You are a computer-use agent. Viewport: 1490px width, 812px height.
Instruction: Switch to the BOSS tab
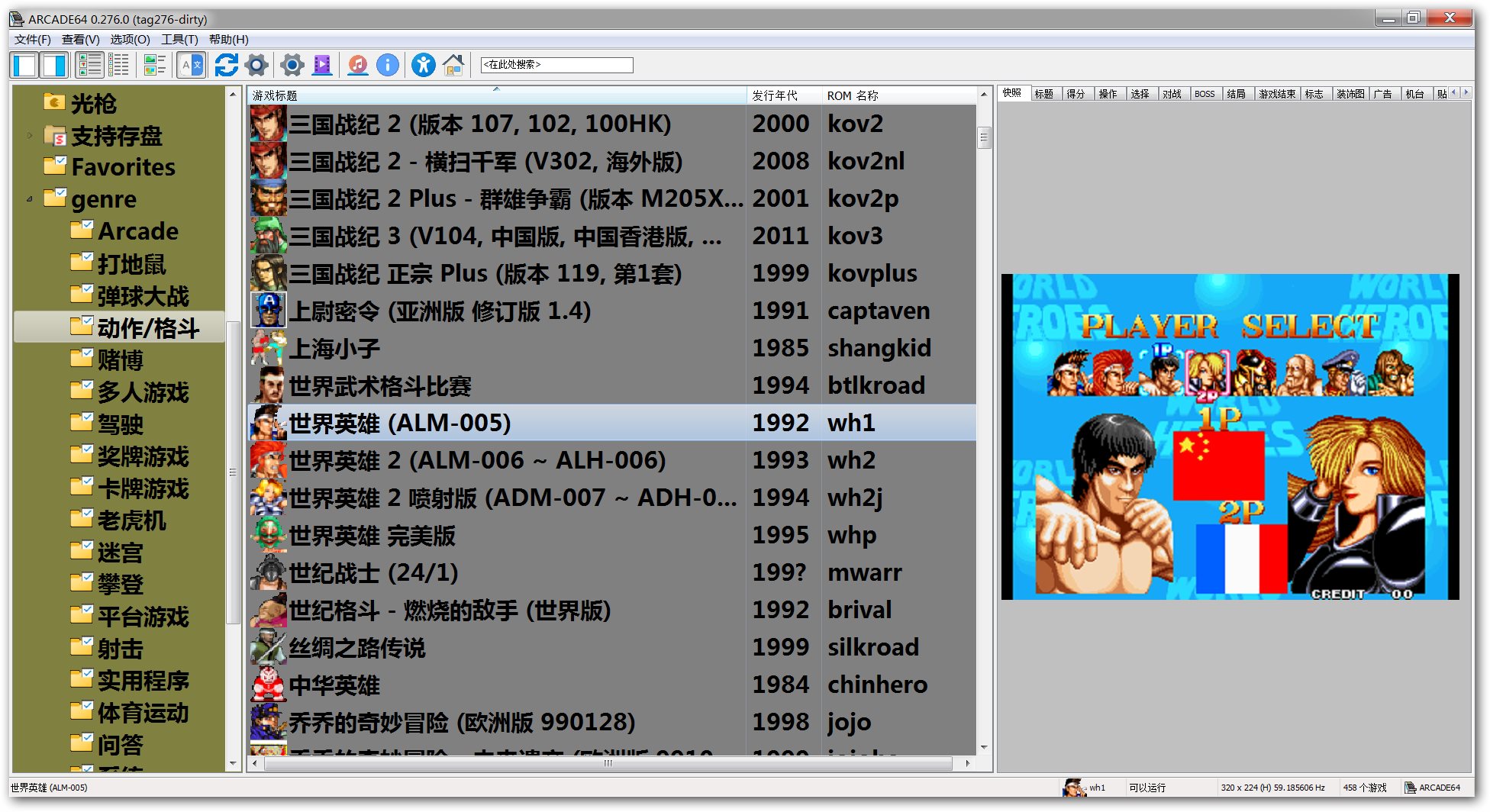click(x=1205, y=94)
